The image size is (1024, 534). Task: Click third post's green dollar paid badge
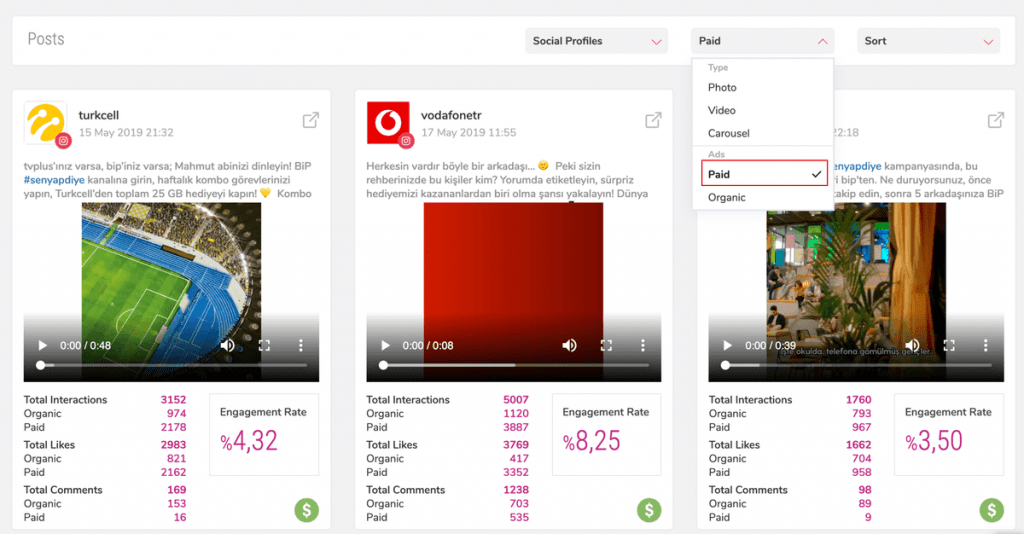(991, 510)
